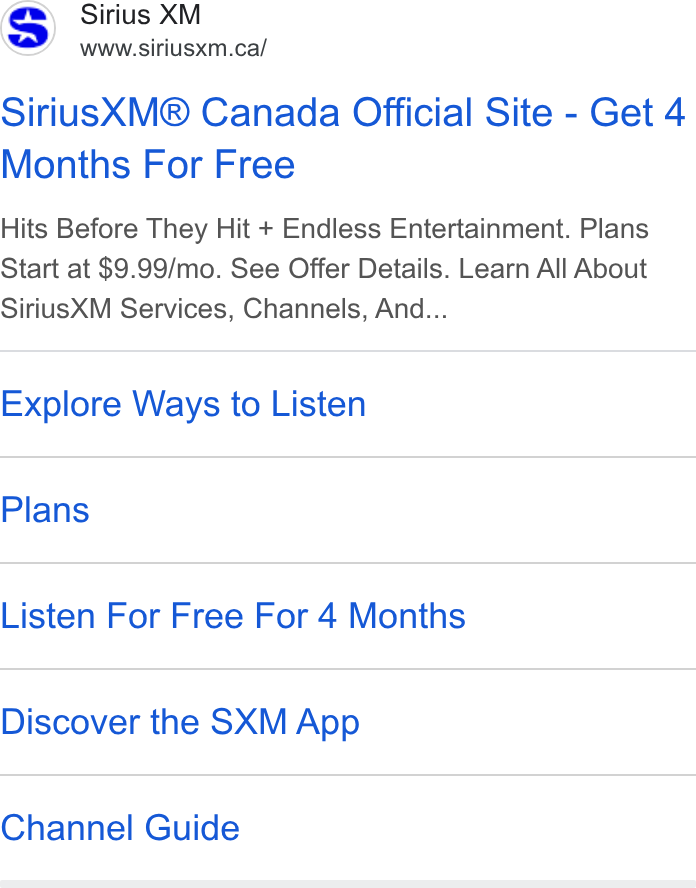The height and width of the screenshot is (888, 696).
Task: Click the gray separator bar below Channel Guide
Action: pos(348,884)
